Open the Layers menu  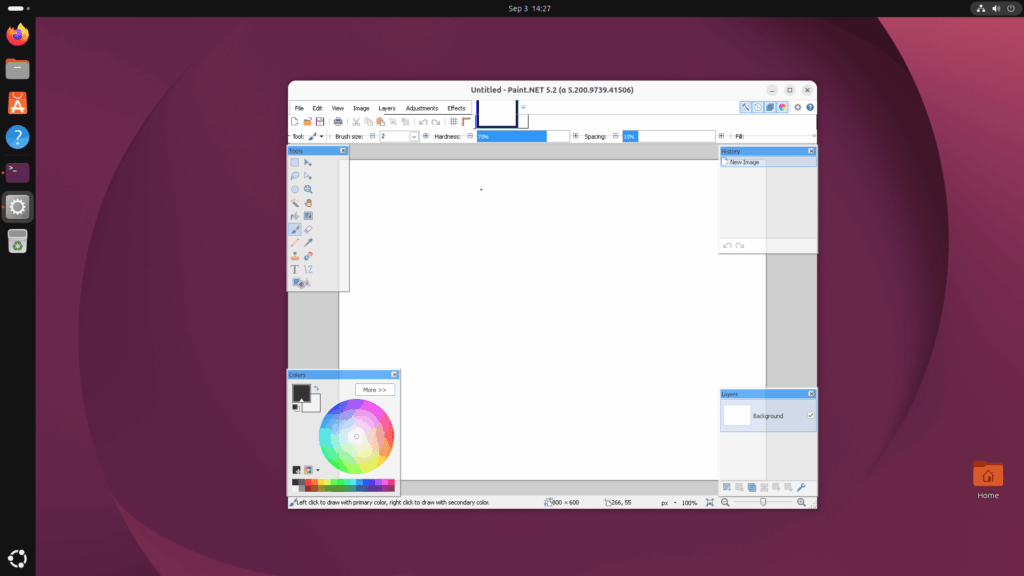387,108
